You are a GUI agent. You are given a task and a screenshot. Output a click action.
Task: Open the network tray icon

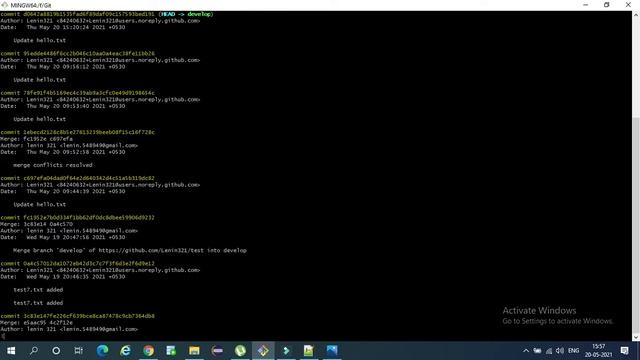549,351
